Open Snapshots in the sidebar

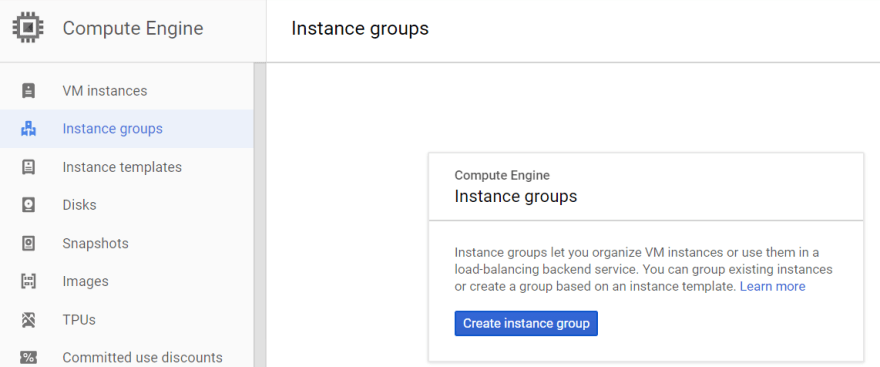[x=126, y=244]
